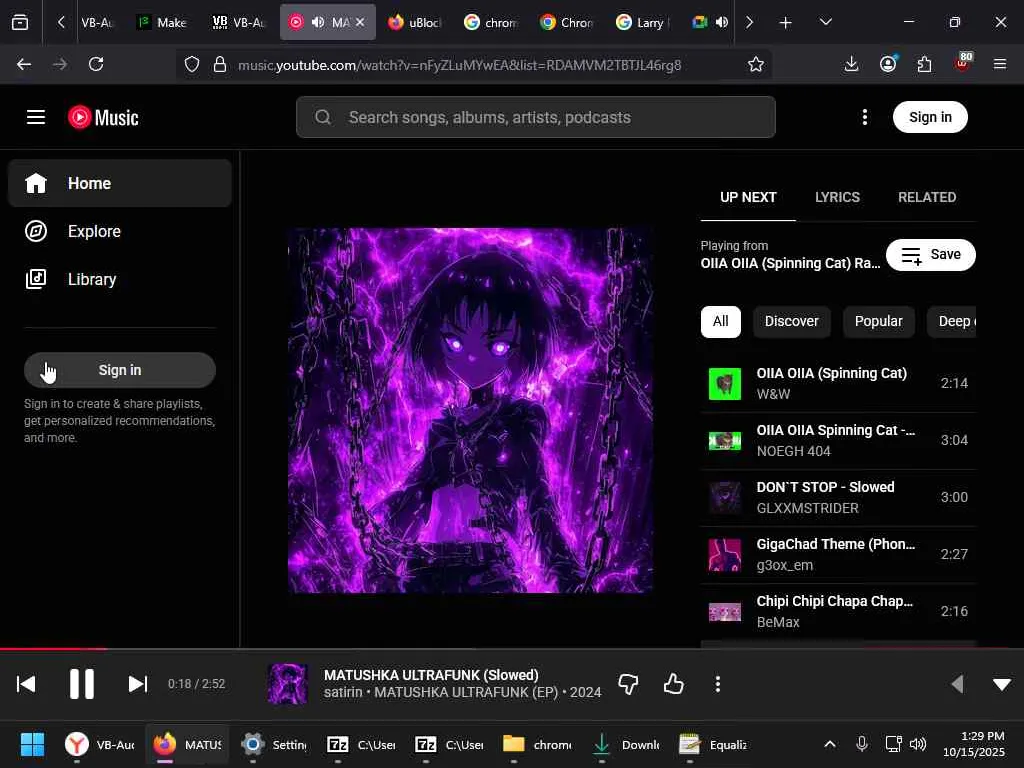Close the current YouTube Music tab
The height and width of the screenshot is (768, 1024).
360,22
